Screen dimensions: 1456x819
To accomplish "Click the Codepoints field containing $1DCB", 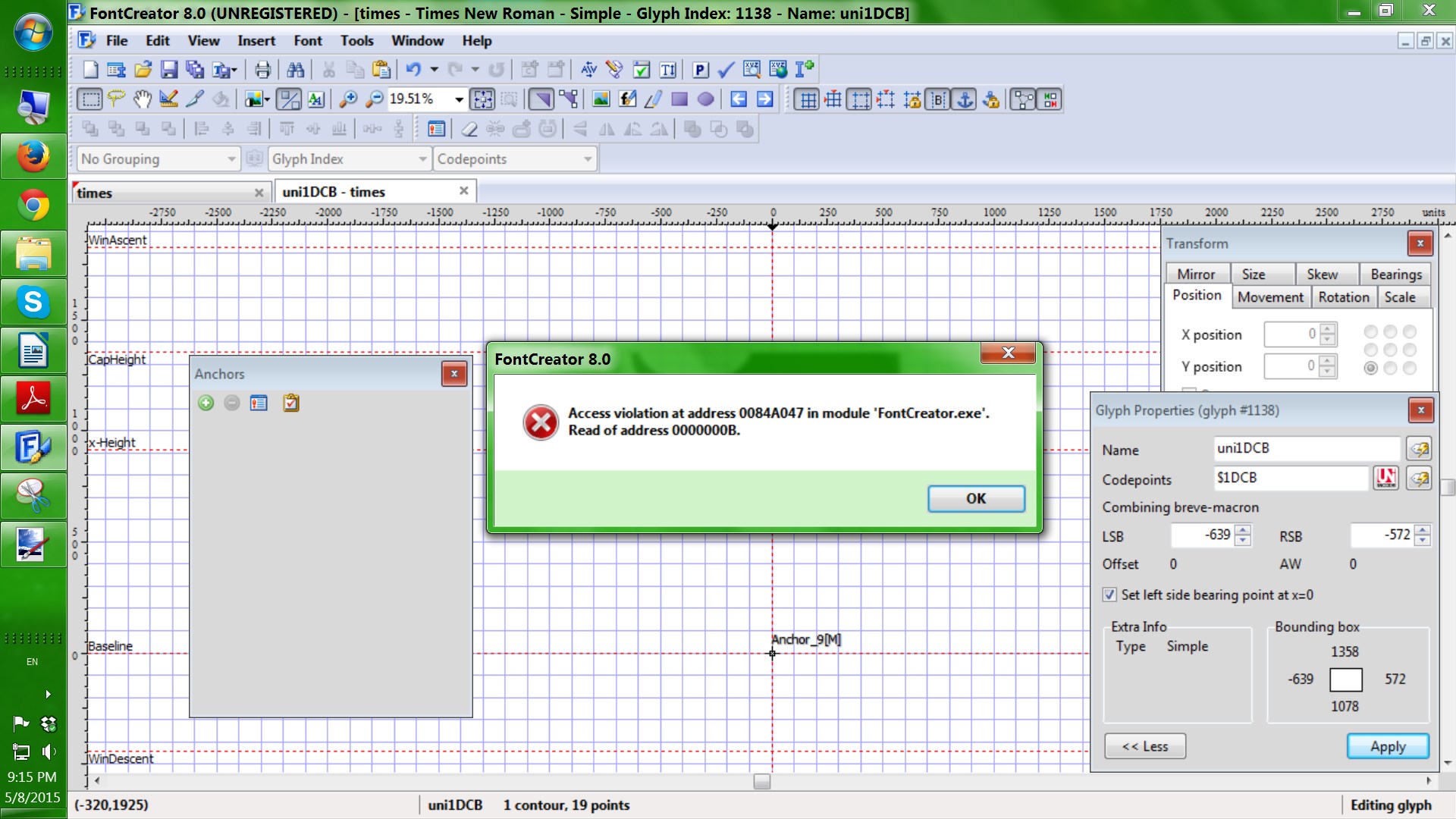I will [1291, 478].
